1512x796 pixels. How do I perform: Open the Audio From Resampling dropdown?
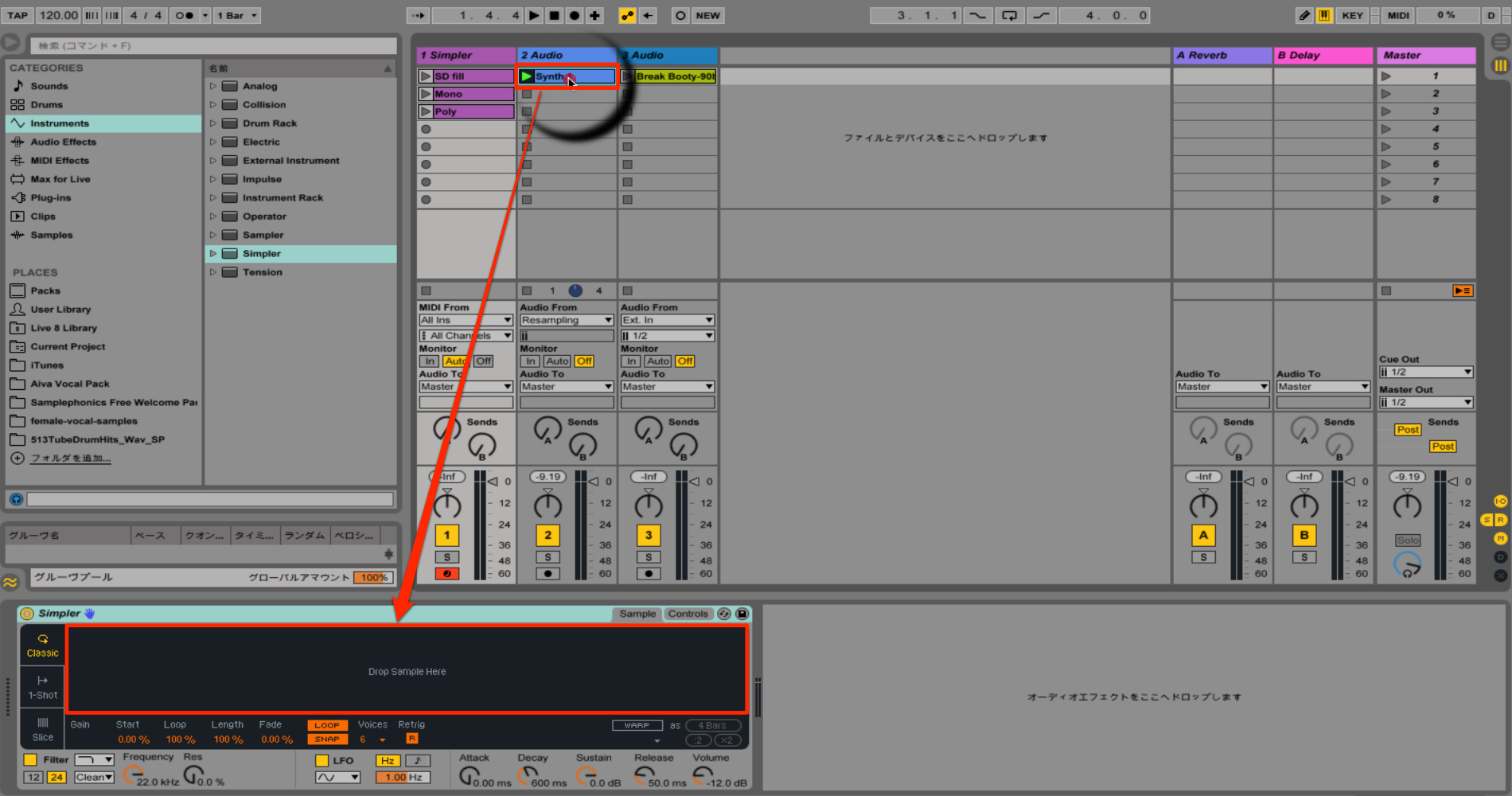click(x=567, y=320)
